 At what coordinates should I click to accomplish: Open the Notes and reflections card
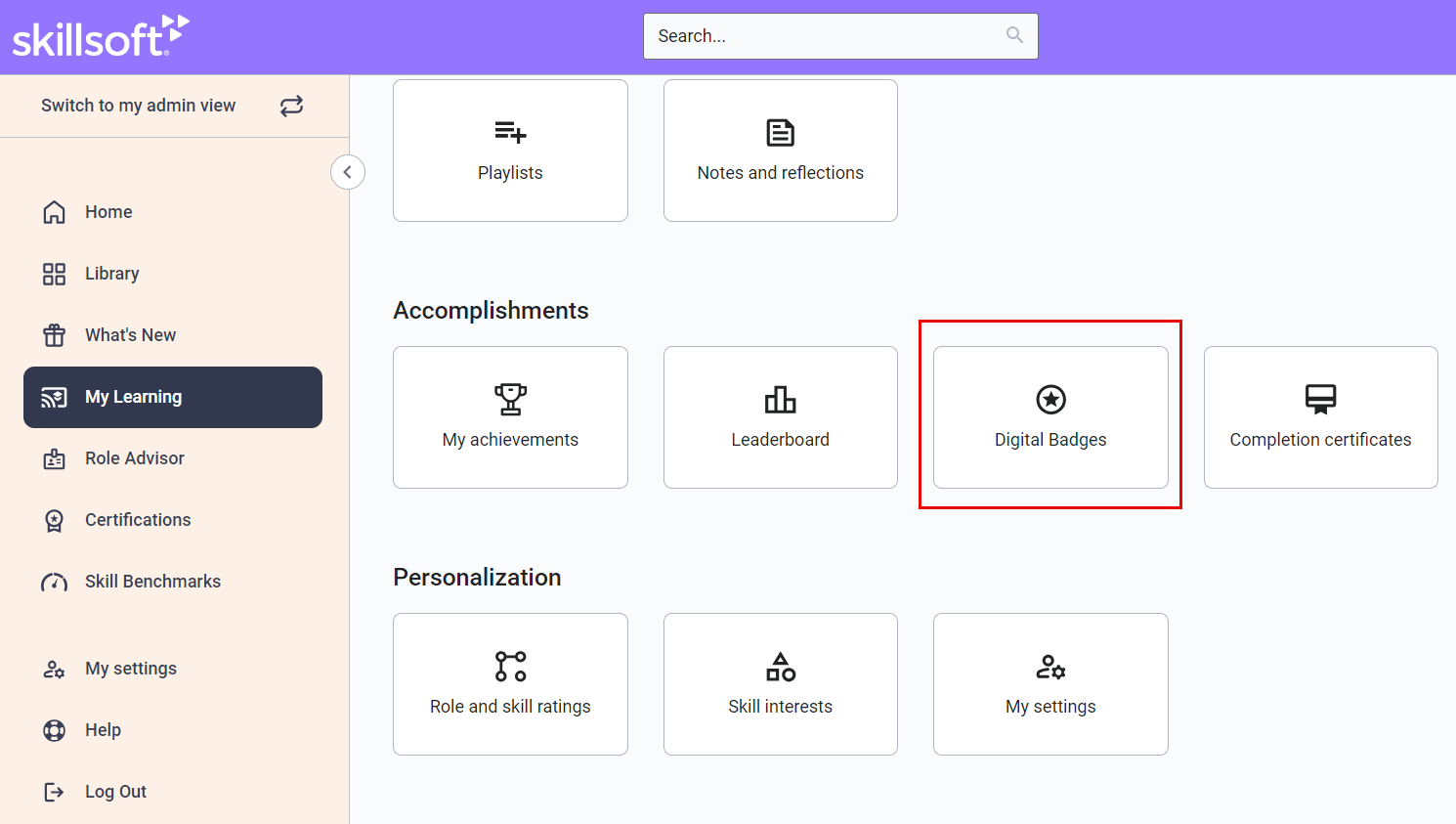pos(780,151)
